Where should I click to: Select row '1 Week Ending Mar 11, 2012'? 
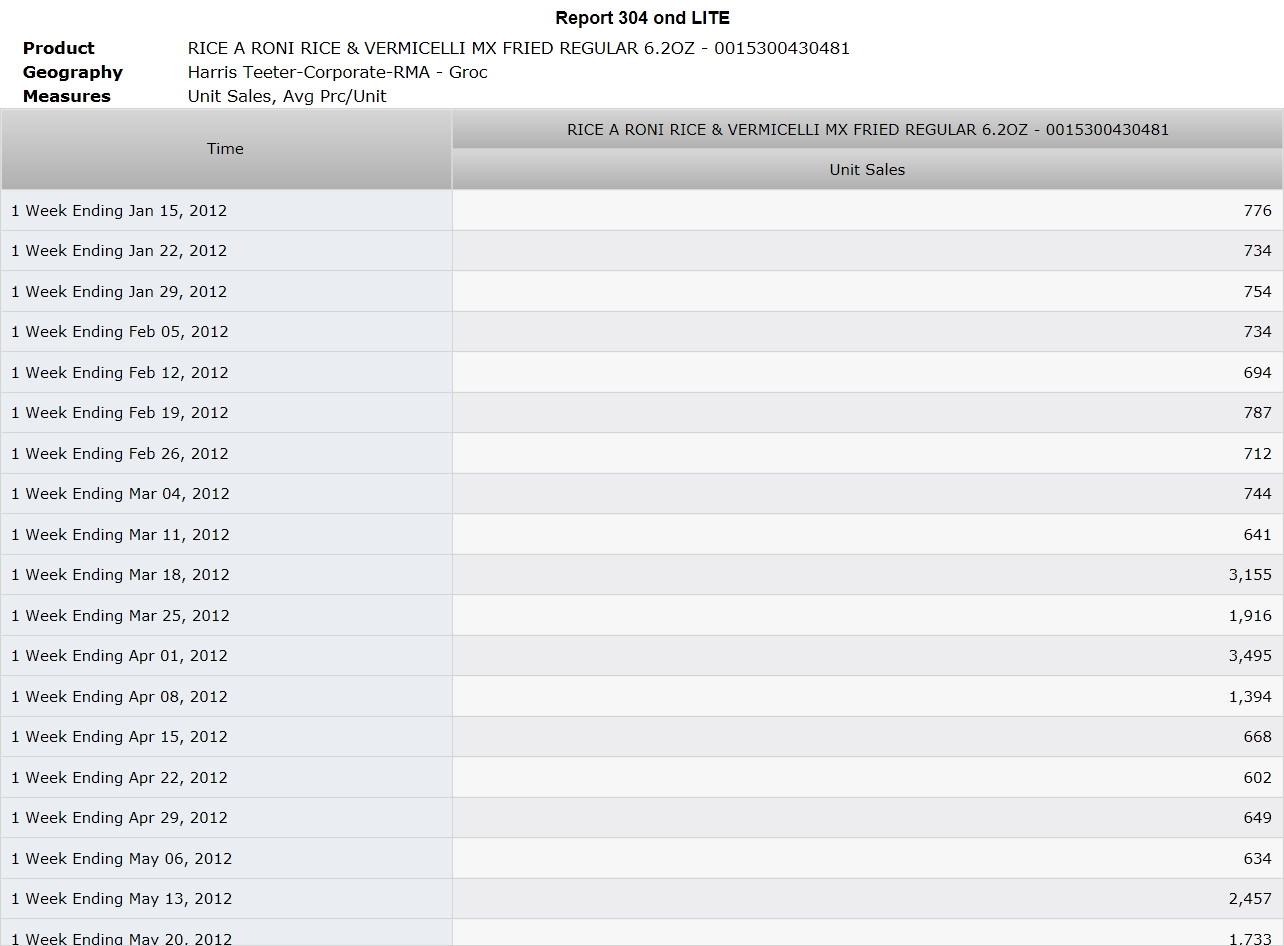[642, 535]
